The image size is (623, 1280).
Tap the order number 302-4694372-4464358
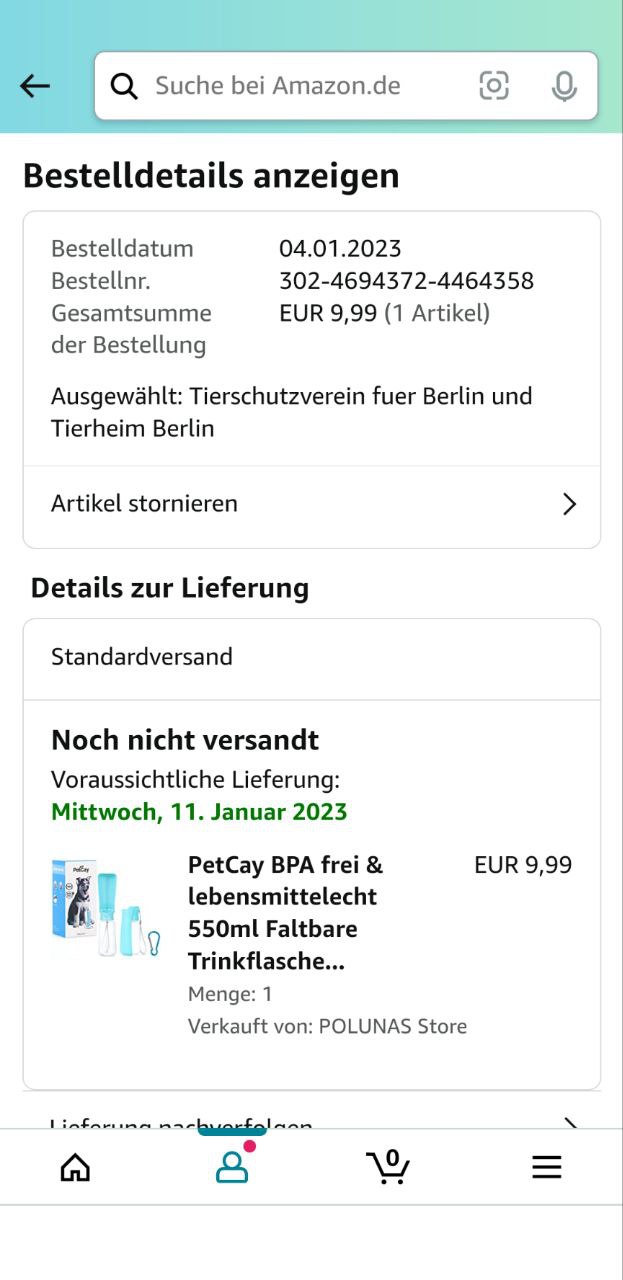point(406,281)
